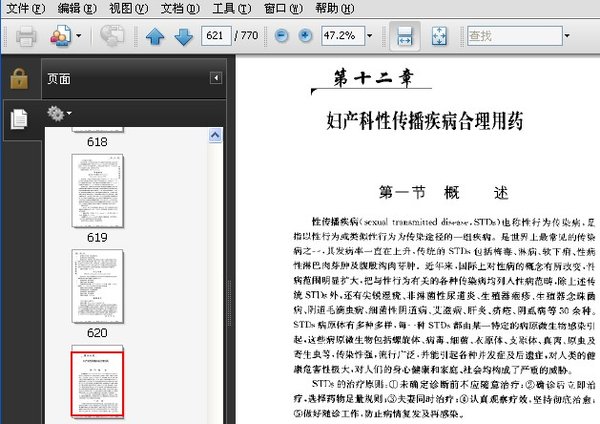Collapse the 页面 panel with arrow button
Screen dimensions: 600x424
coord(216,78)
